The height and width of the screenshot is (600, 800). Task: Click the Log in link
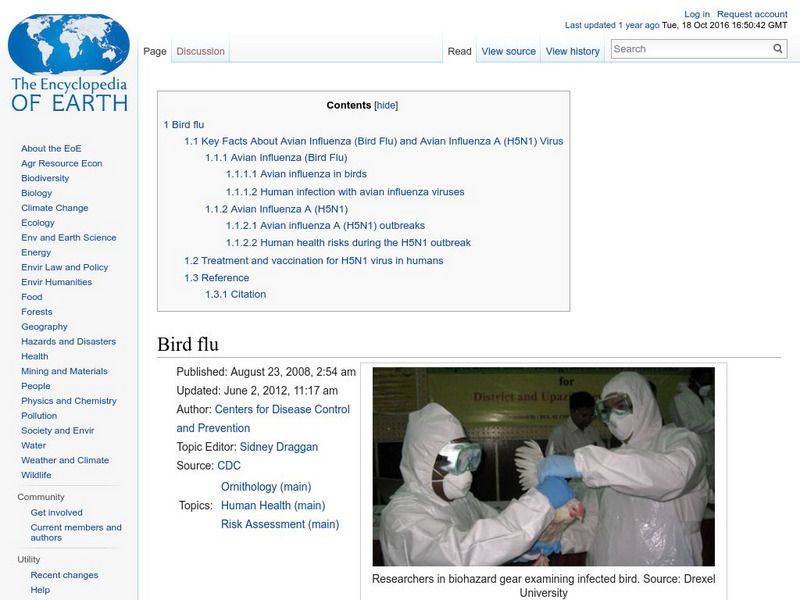697,15
